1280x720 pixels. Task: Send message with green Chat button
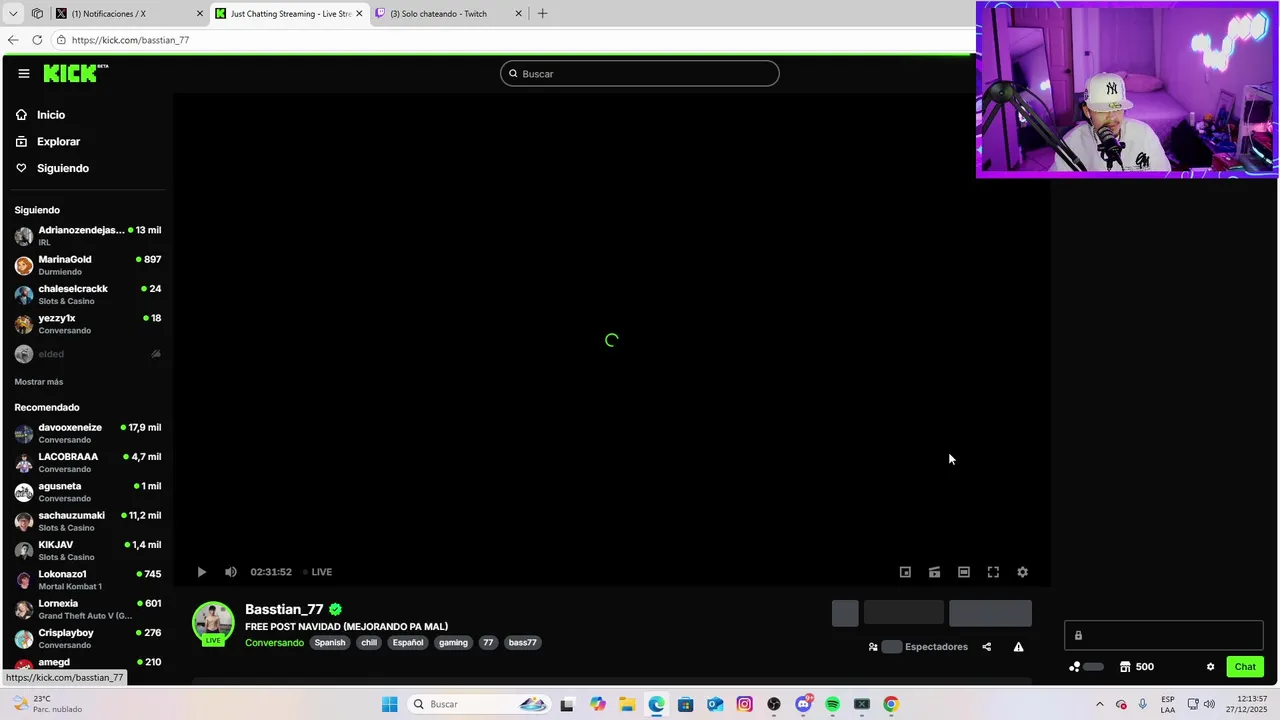click(x=1245, y=667)
